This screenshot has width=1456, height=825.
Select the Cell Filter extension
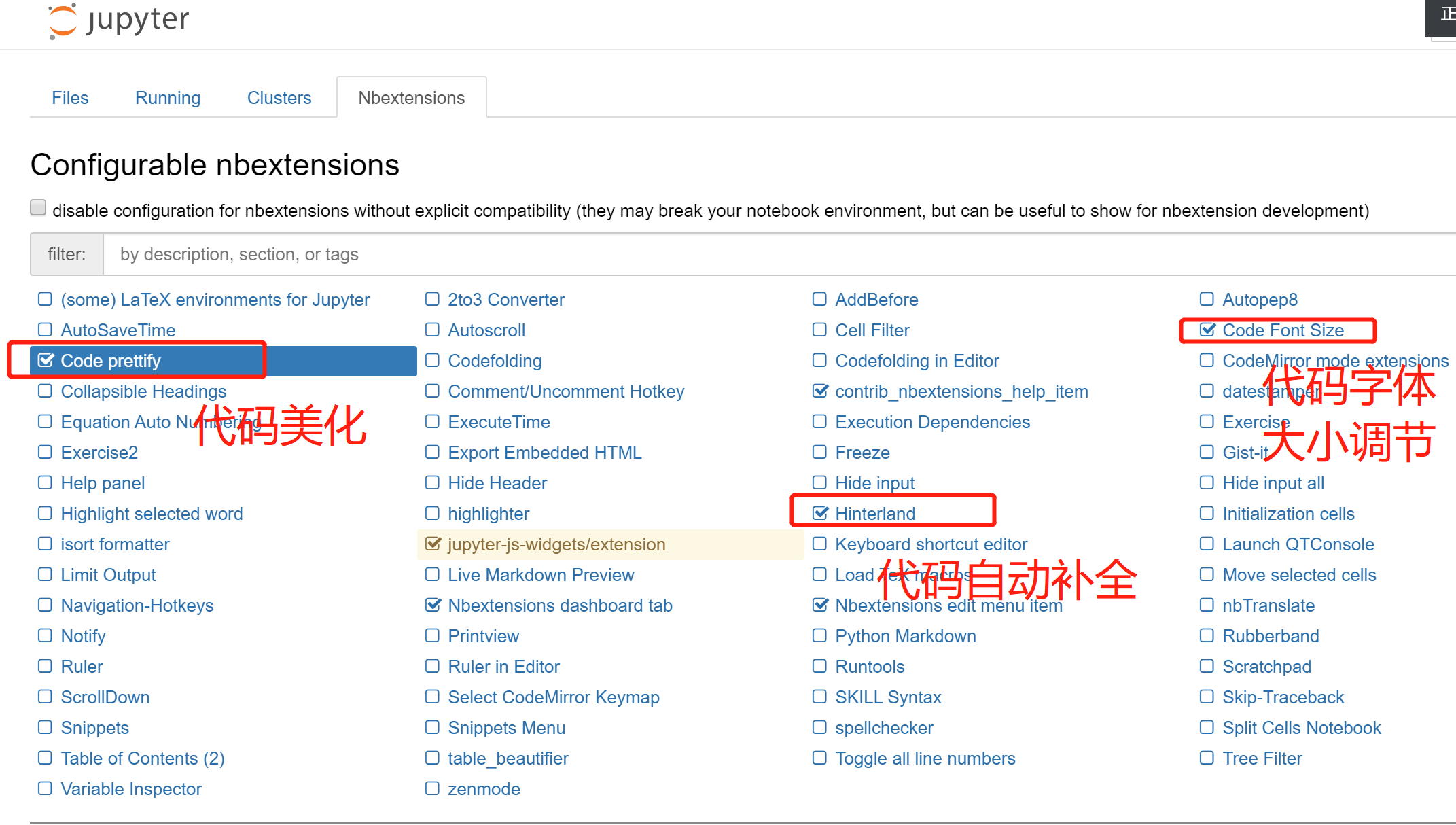click(x=872, y=330)
